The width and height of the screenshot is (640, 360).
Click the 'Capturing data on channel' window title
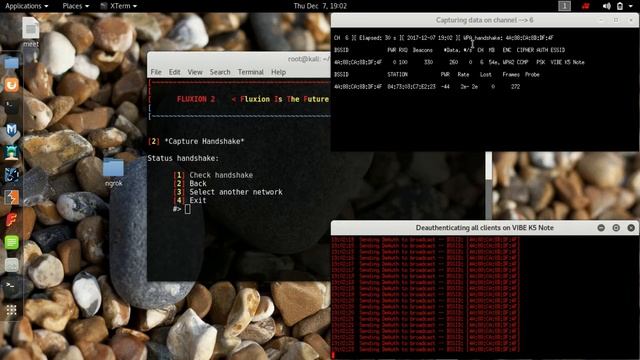point(484,20)
